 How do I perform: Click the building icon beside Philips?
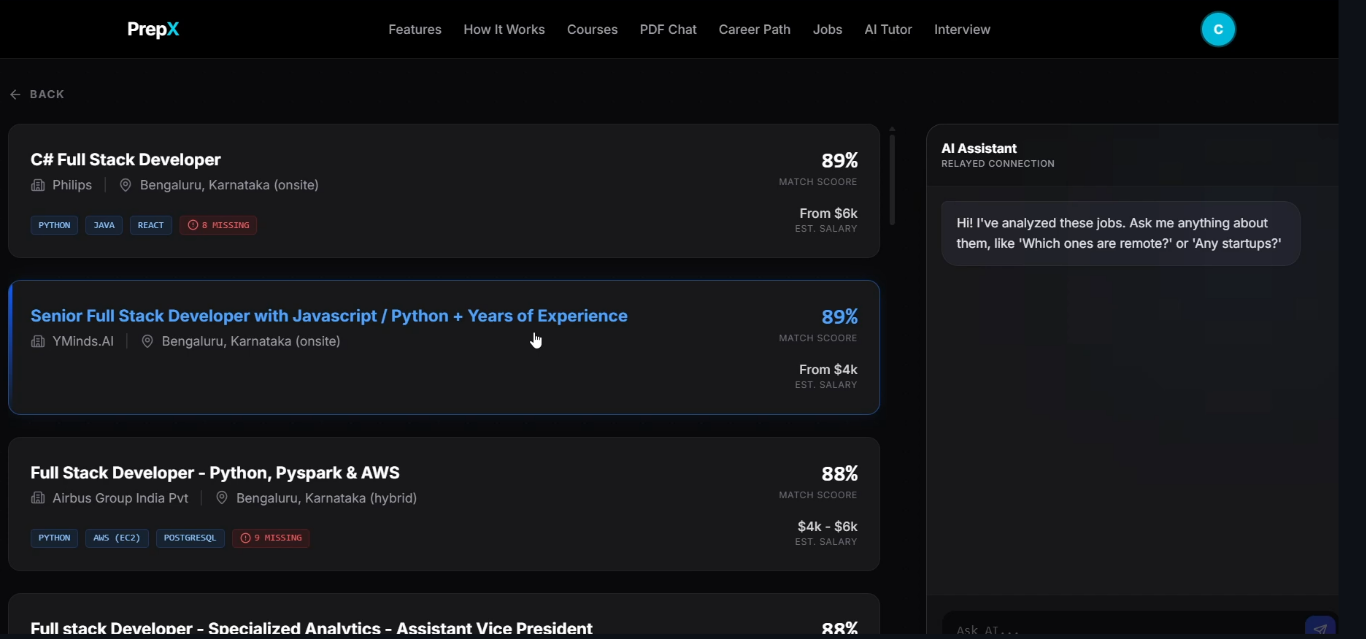click(x=38, y=185)
